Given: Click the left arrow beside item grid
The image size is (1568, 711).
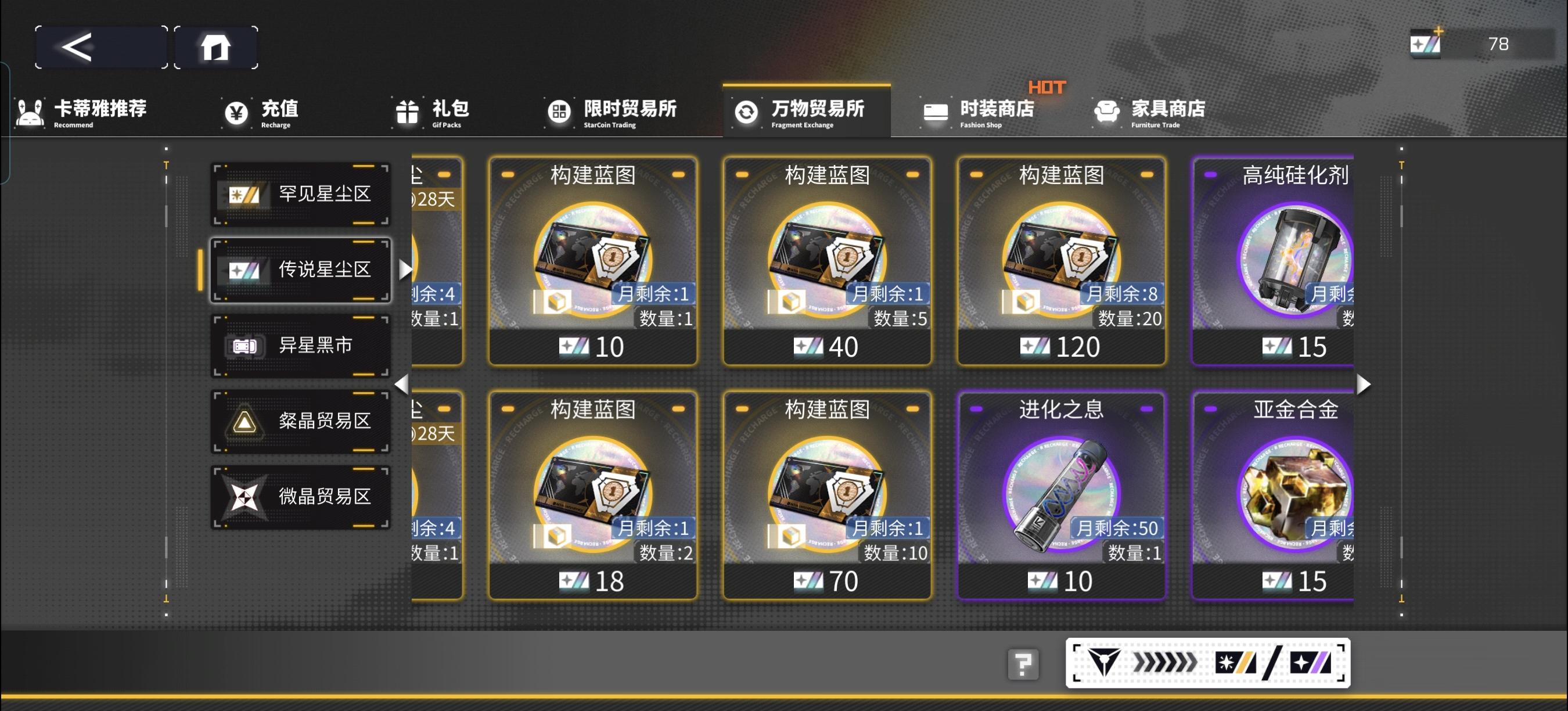Looking at the screenshot, I should click(402, 384).
